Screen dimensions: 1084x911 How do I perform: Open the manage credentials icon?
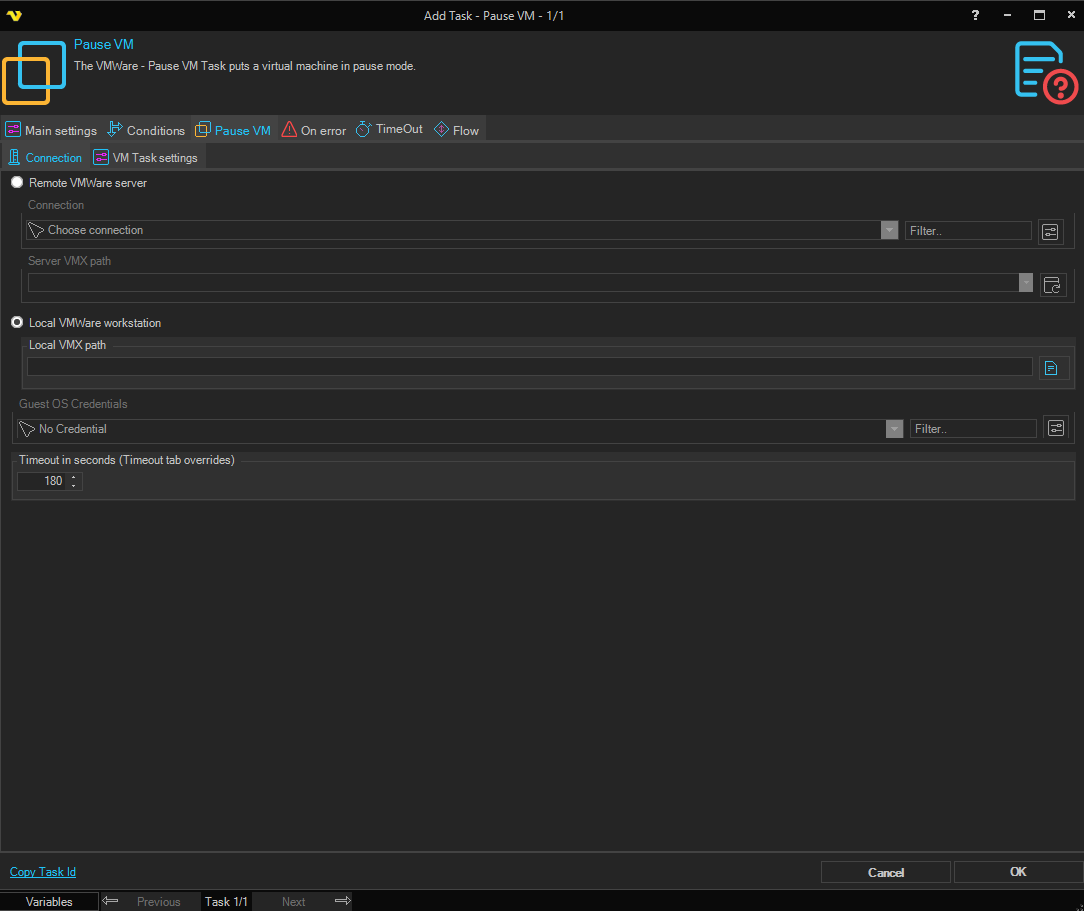coord(1055,429)
